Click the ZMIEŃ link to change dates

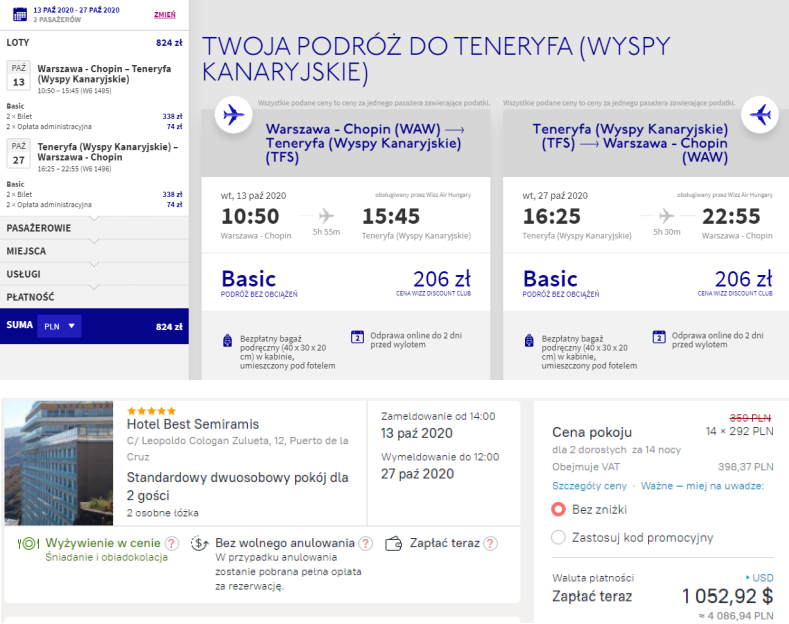[x=165, y=15]
